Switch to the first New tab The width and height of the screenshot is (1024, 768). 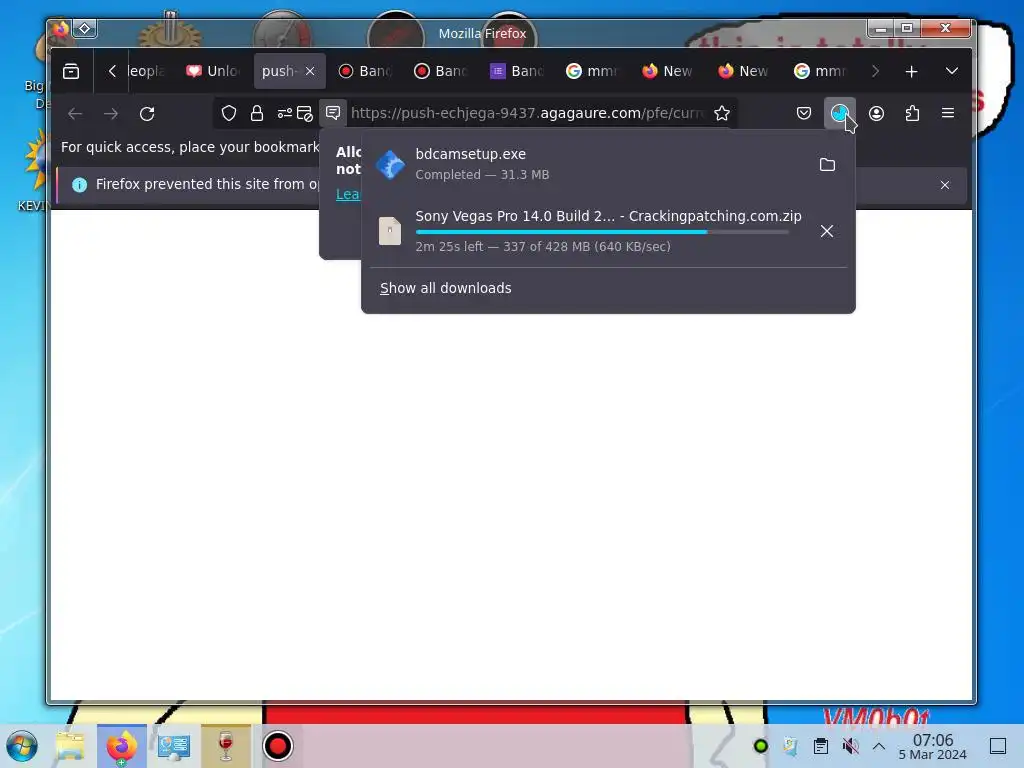click(668, 71)
